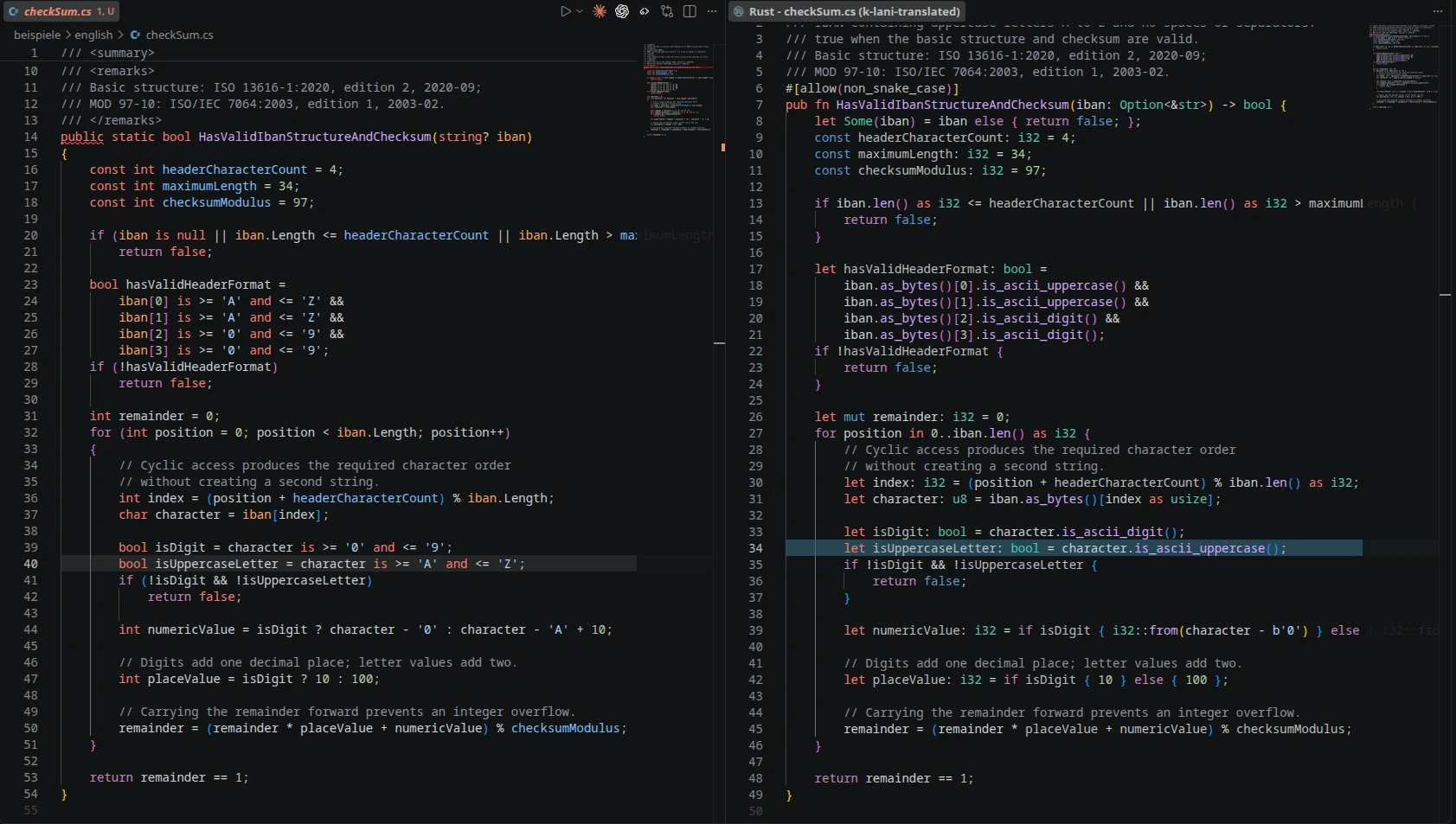
Task: Run the checkSum.cs file with play icon
Action: pos(565,11)
